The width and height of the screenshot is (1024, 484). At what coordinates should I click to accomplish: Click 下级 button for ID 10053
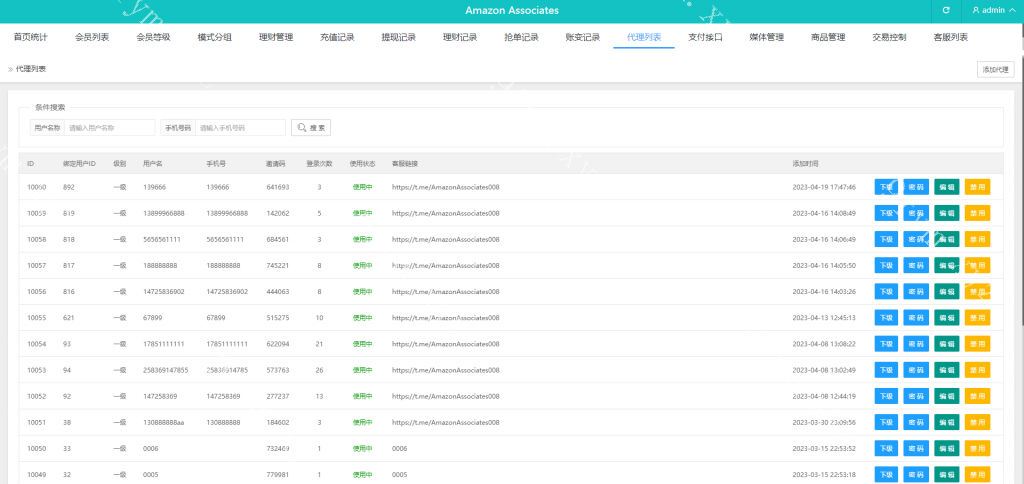coord(886,370)
